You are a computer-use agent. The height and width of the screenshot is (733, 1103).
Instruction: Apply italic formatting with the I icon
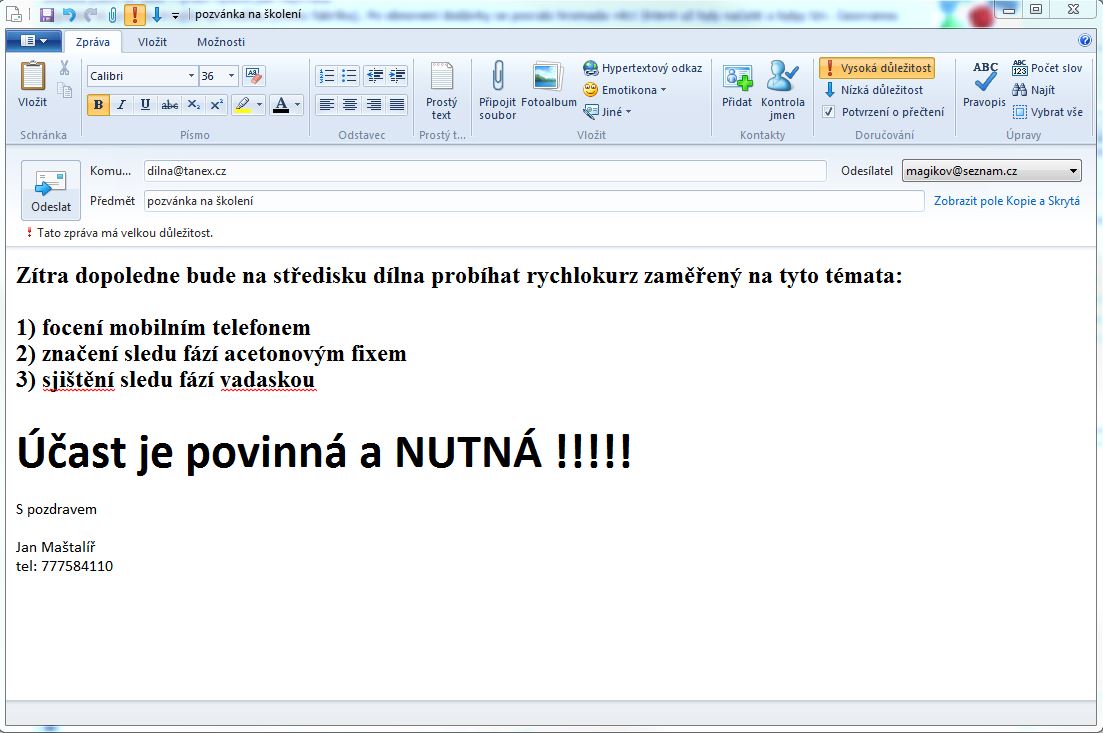[121, 105]
